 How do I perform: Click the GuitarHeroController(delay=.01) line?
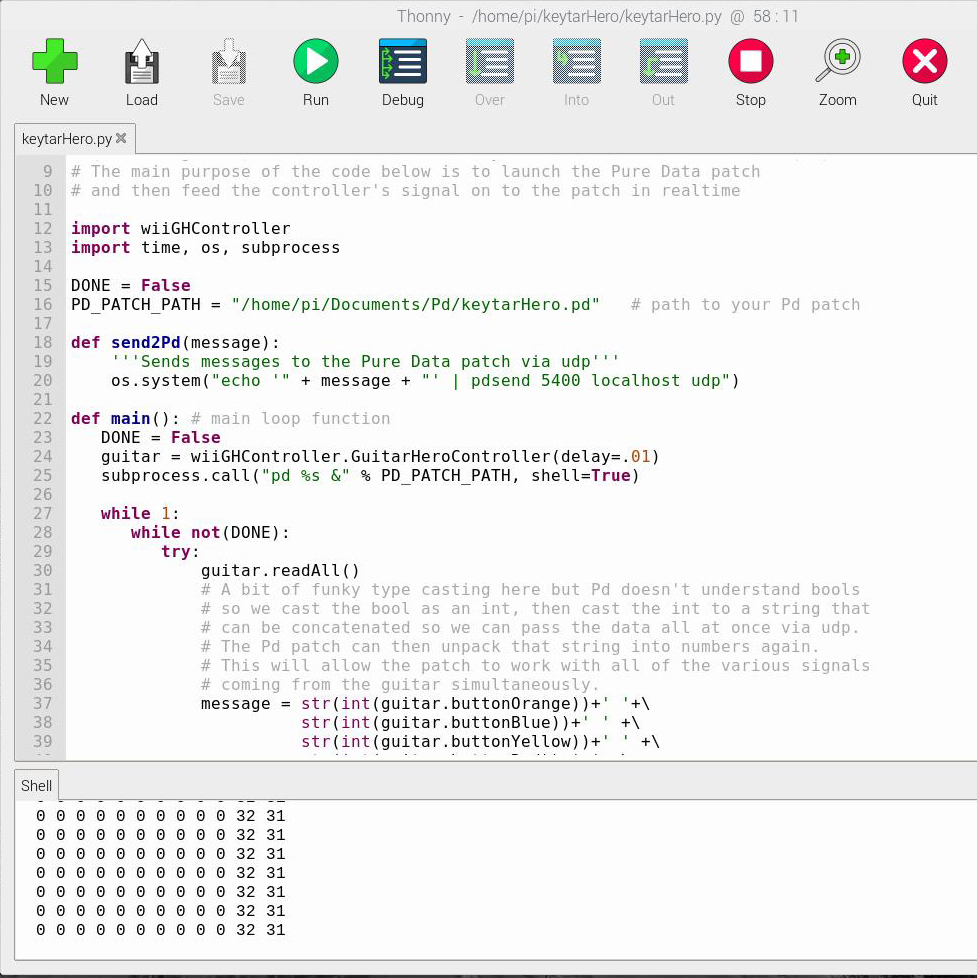pyautogui.click(x=380, y=457)
